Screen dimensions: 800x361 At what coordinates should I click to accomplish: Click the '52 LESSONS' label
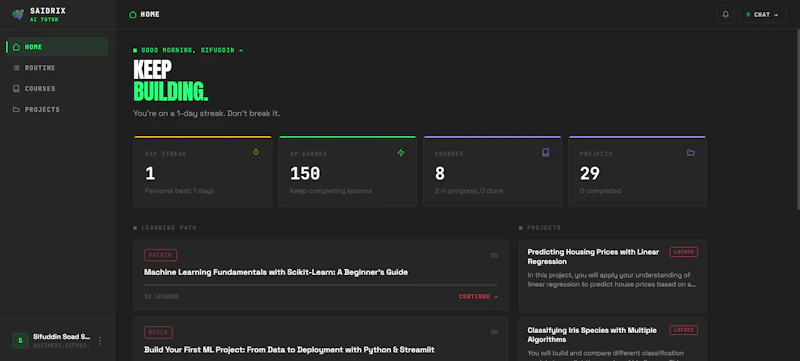click(x=161, y=297)
